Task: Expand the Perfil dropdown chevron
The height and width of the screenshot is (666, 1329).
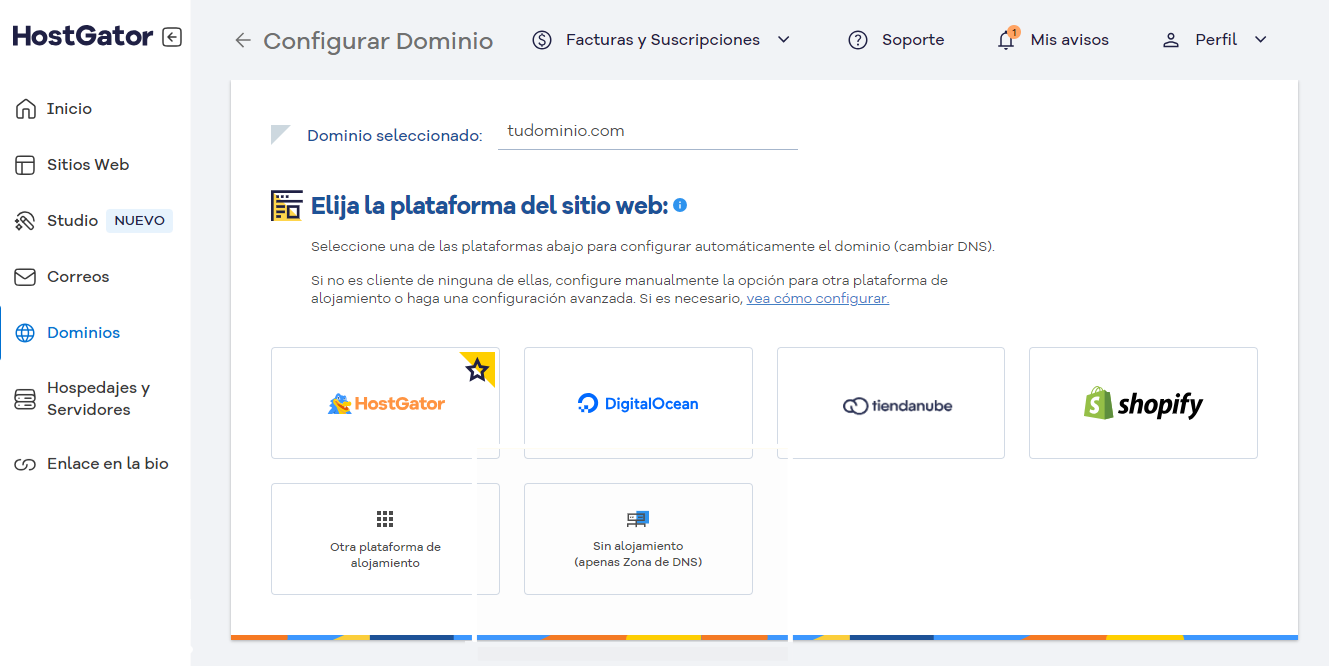Action: coord(1260,40)
